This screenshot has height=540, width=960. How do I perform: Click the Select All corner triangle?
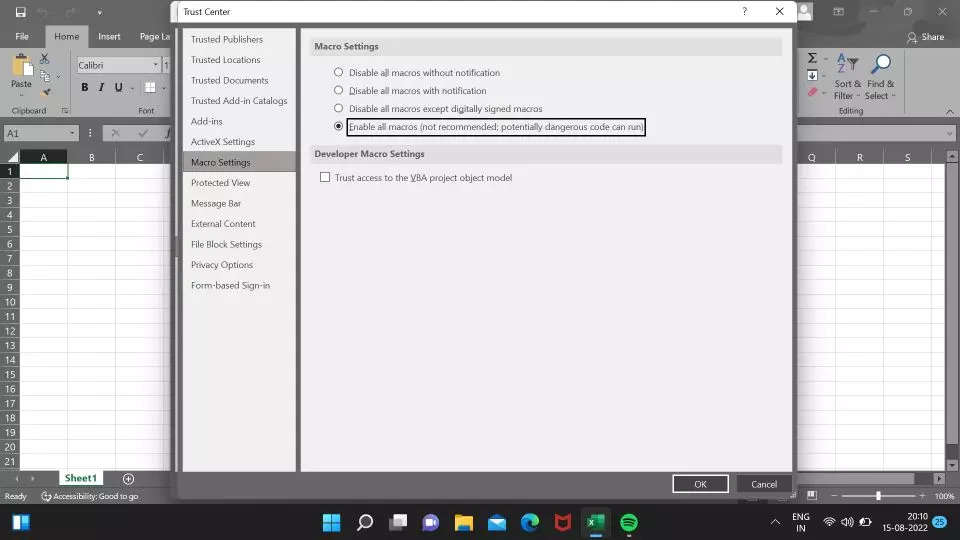point(12,157)
